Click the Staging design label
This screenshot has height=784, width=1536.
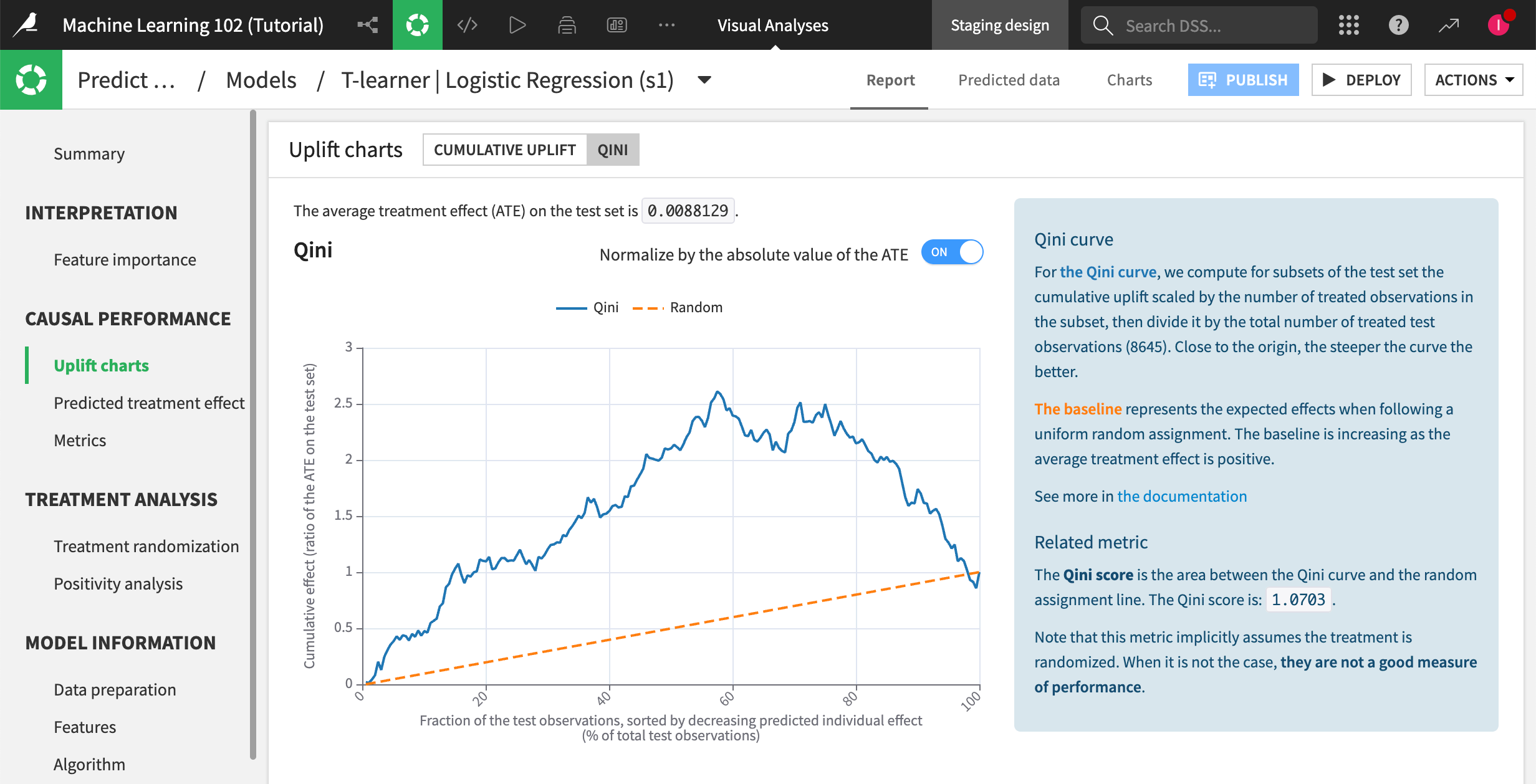point(1000,25)
